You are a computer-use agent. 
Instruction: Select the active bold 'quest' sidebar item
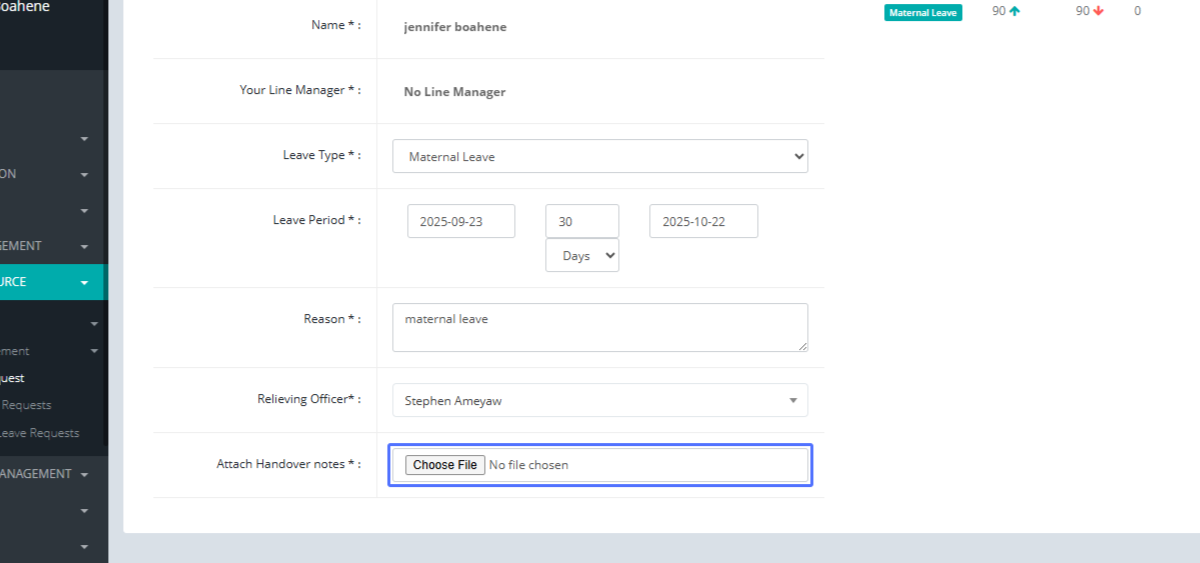point(13,378)
